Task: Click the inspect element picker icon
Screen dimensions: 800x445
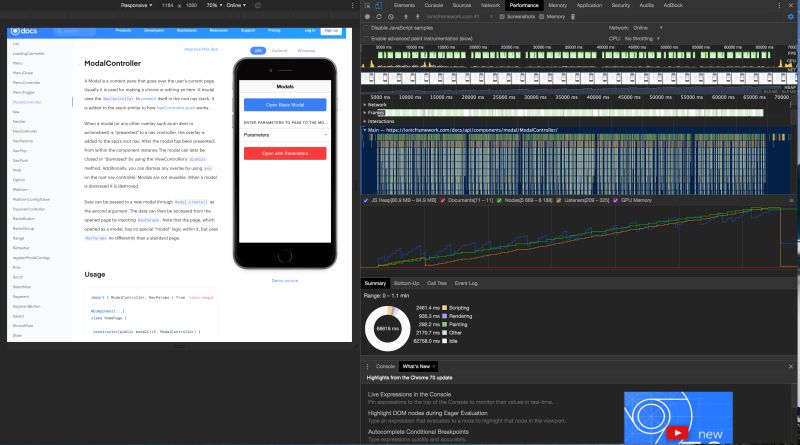Action: pos(367,5)
